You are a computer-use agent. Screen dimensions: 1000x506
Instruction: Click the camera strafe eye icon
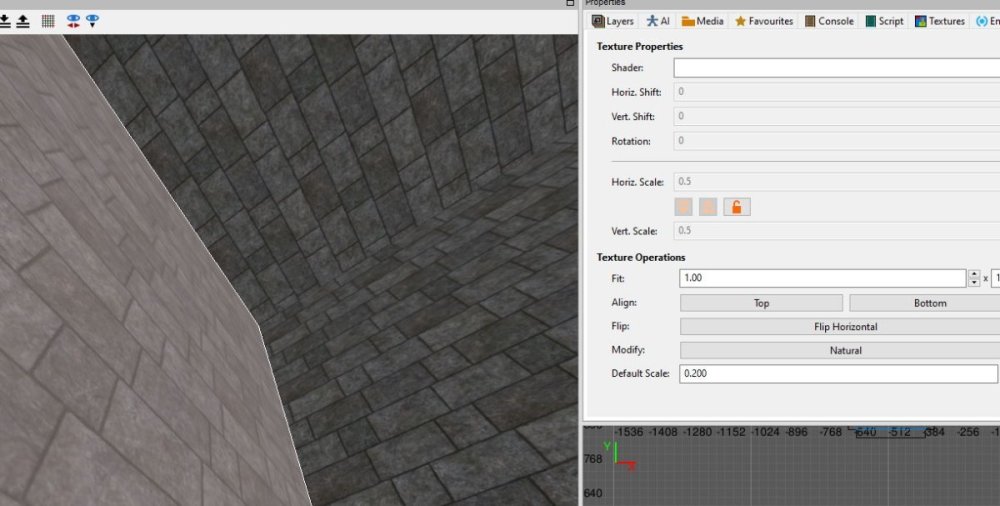click(73, 21)
